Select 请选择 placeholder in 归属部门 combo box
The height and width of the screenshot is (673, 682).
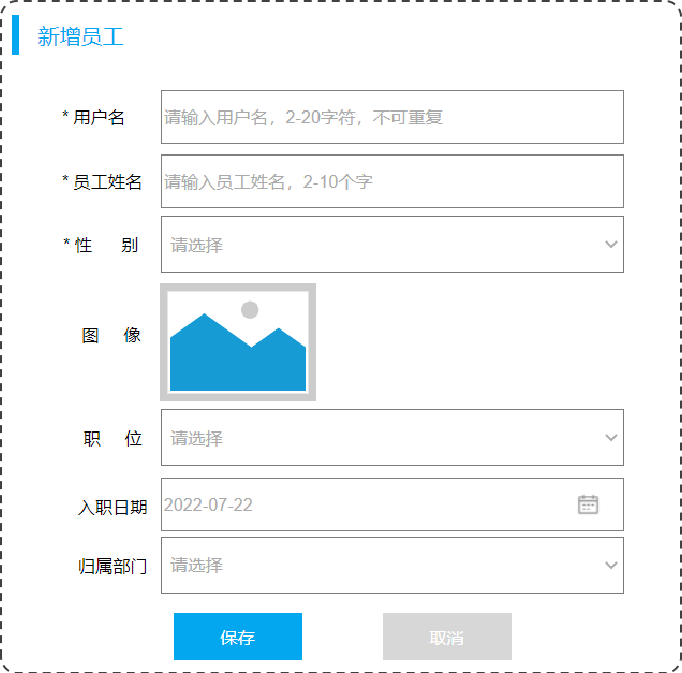(196, 565)
